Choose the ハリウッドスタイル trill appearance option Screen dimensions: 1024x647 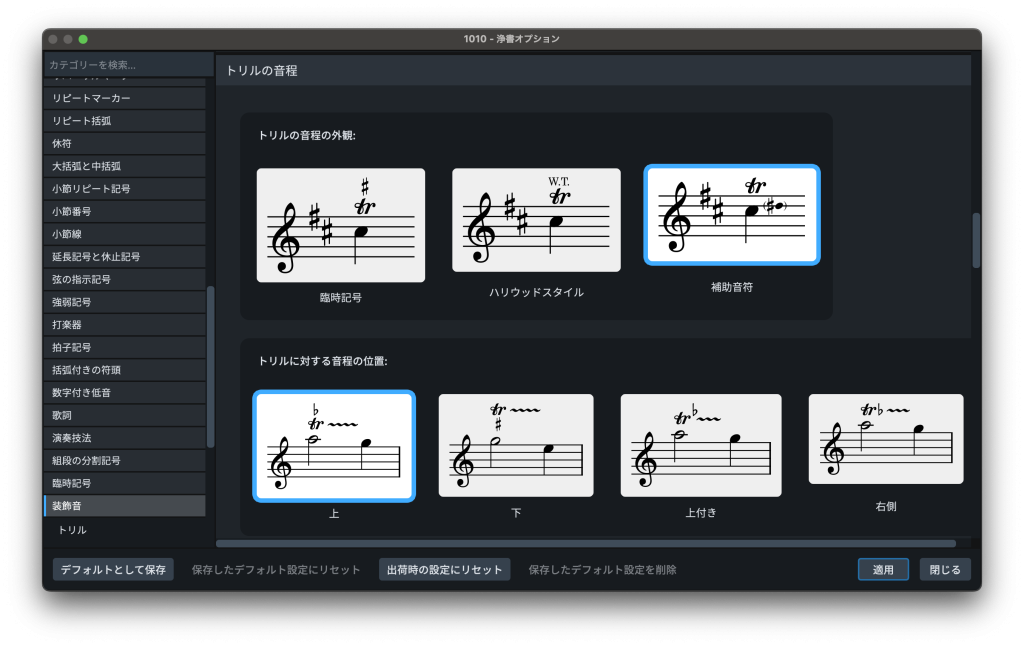(x=536, y=220)
